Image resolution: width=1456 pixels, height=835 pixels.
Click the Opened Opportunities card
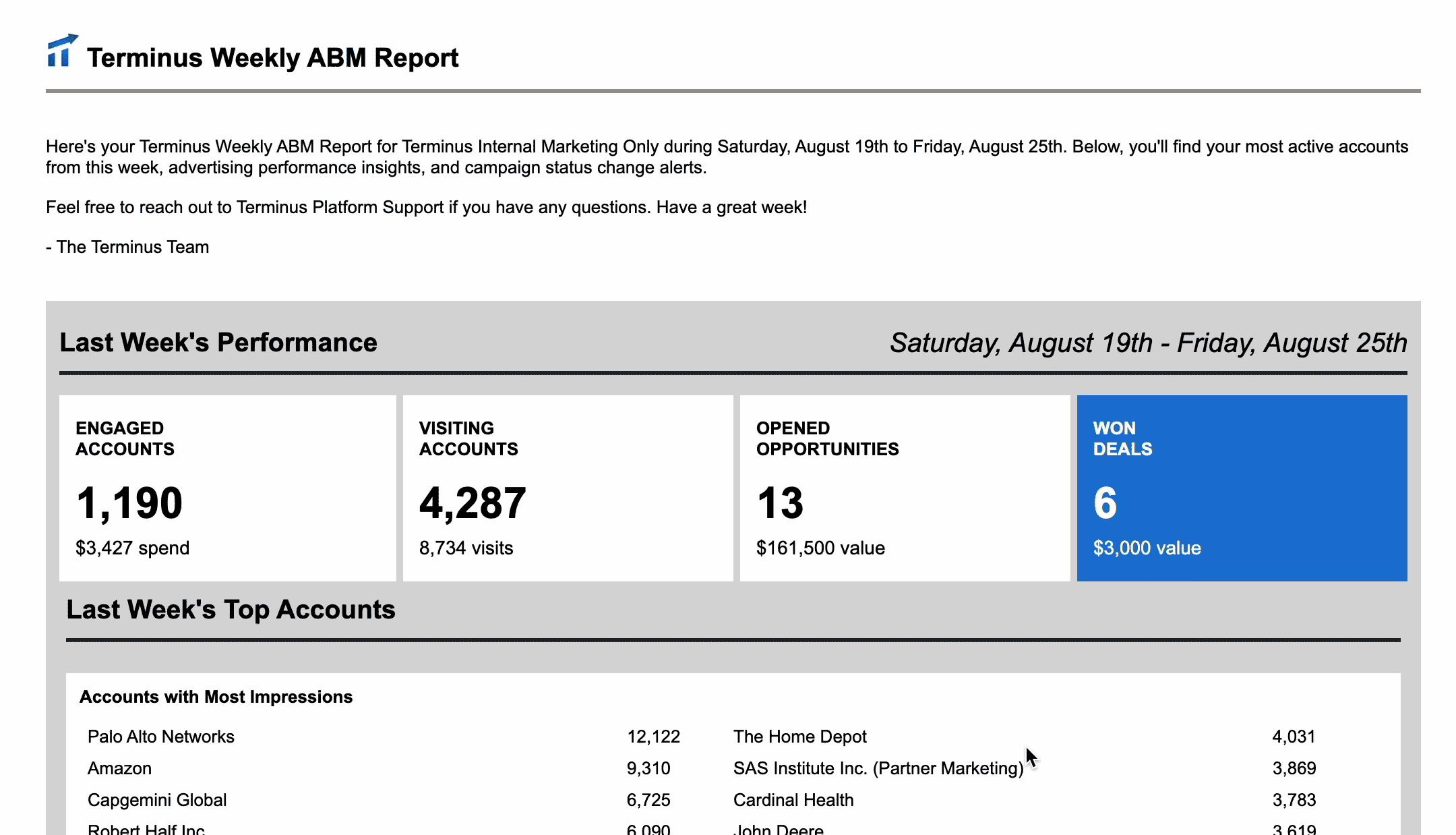coord(905,488)
